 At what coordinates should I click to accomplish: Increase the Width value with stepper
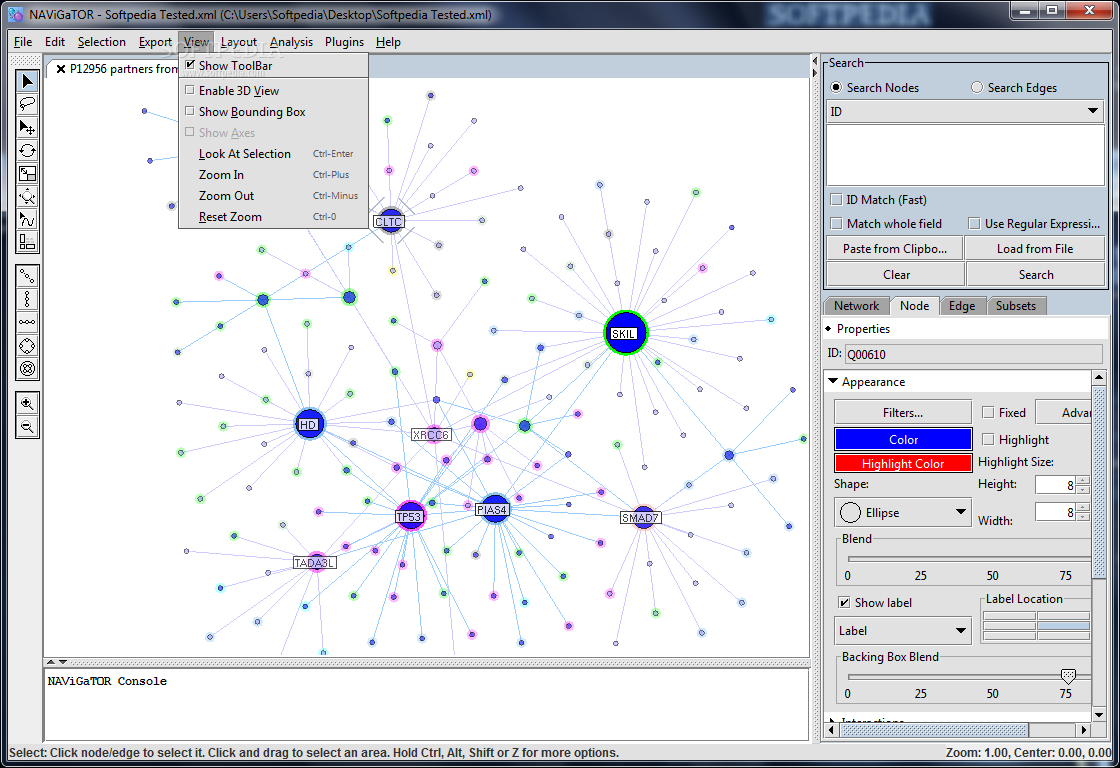(1083, 507)
